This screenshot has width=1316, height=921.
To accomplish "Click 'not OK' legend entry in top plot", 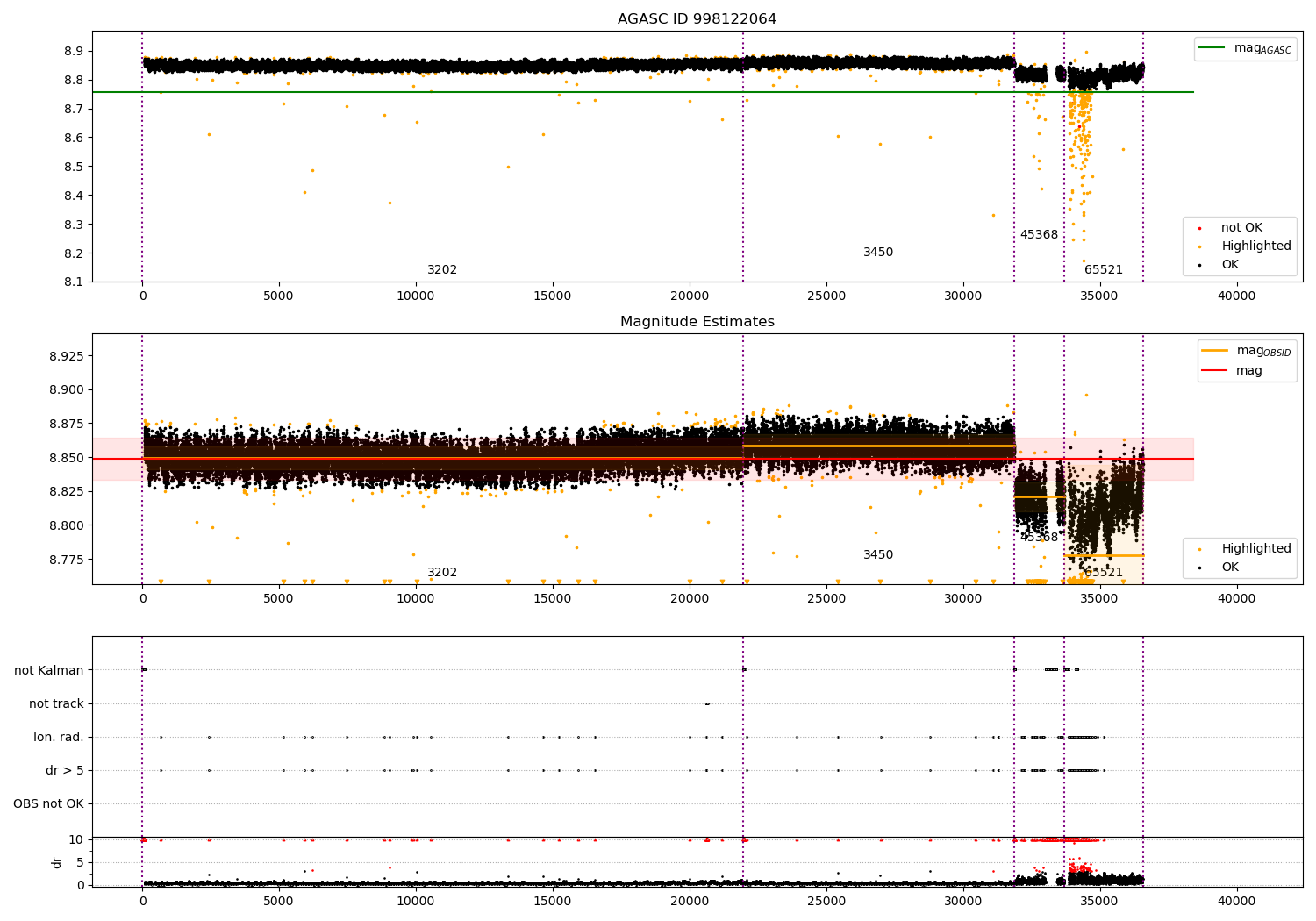I will [1241, 228].
